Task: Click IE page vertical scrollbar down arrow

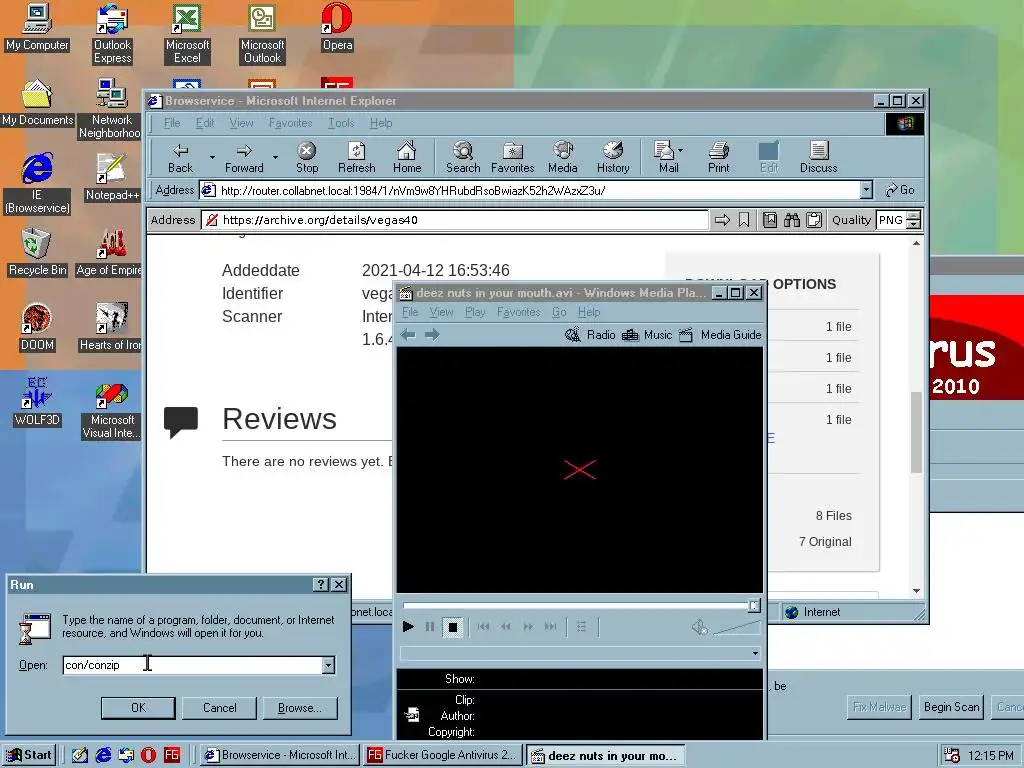Action: point(916,591)
